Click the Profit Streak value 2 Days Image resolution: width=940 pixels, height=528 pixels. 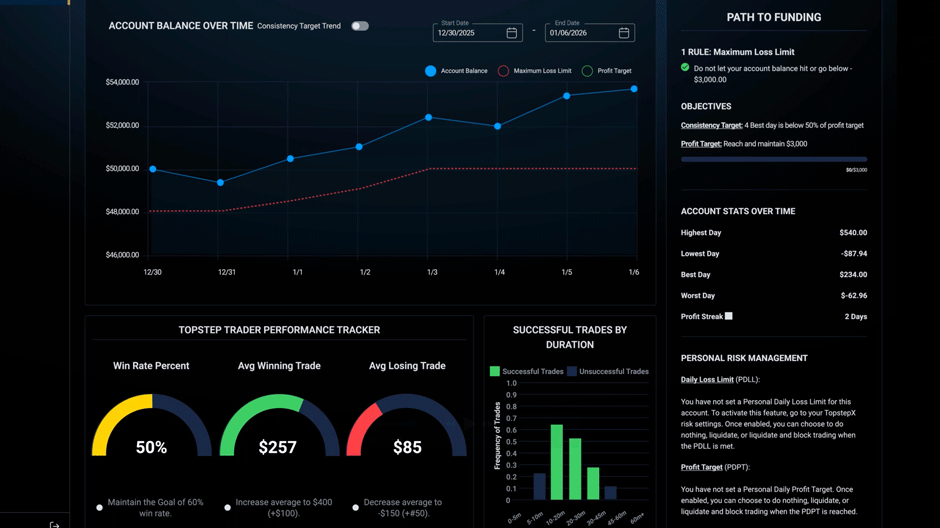tap(856, 316)
